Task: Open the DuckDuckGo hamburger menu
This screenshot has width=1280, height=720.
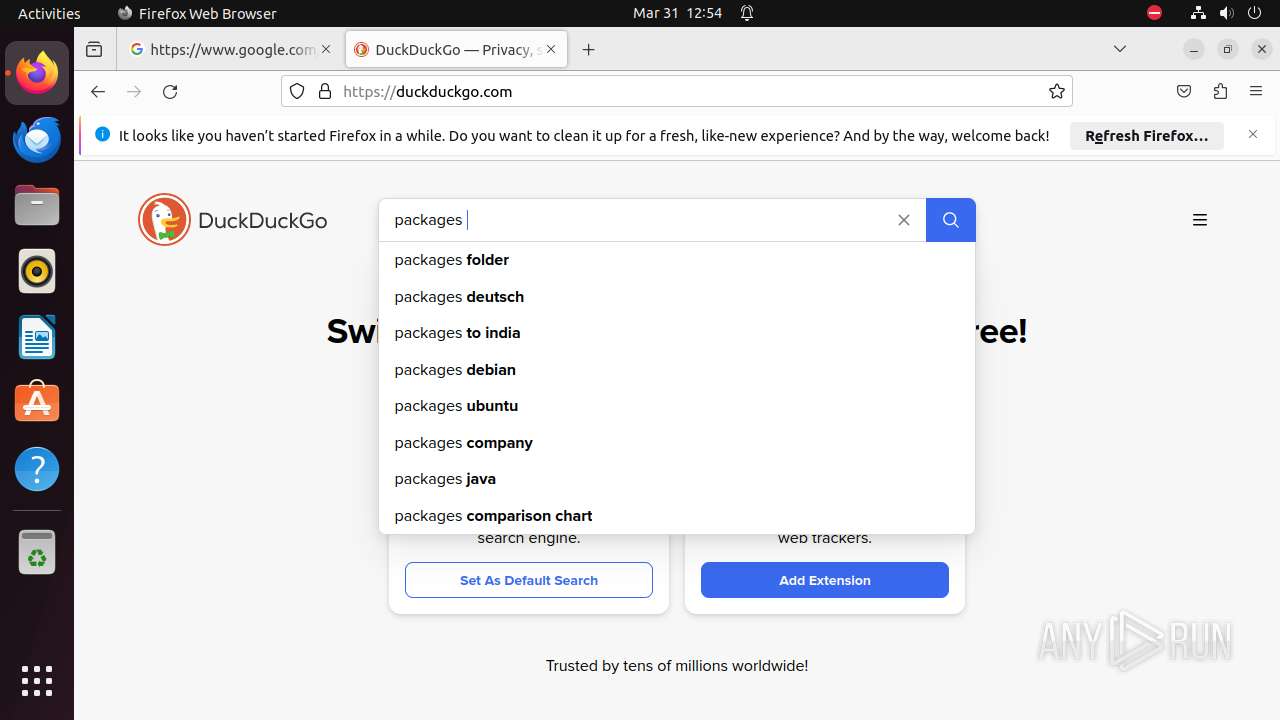Action: (1200, 220)
